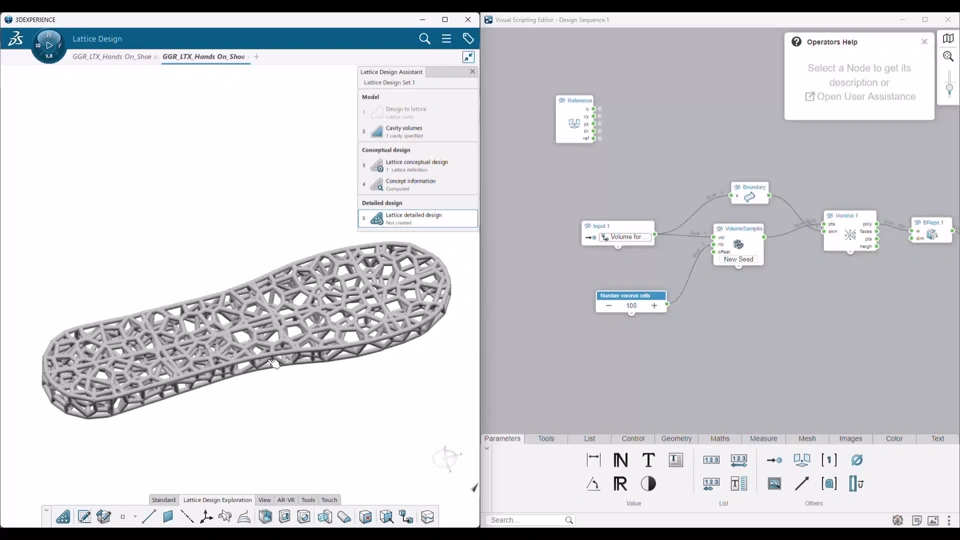Toggle visibility eye on Input.1 node

click(588, 226)
